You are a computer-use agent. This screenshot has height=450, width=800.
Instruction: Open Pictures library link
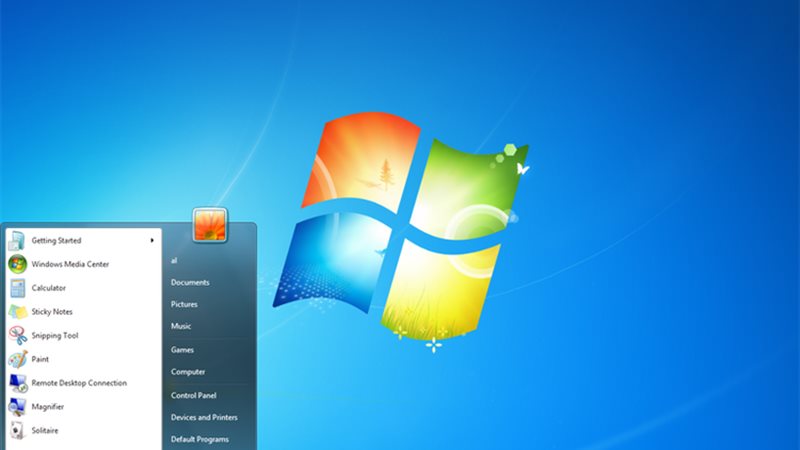coord(184,305)
